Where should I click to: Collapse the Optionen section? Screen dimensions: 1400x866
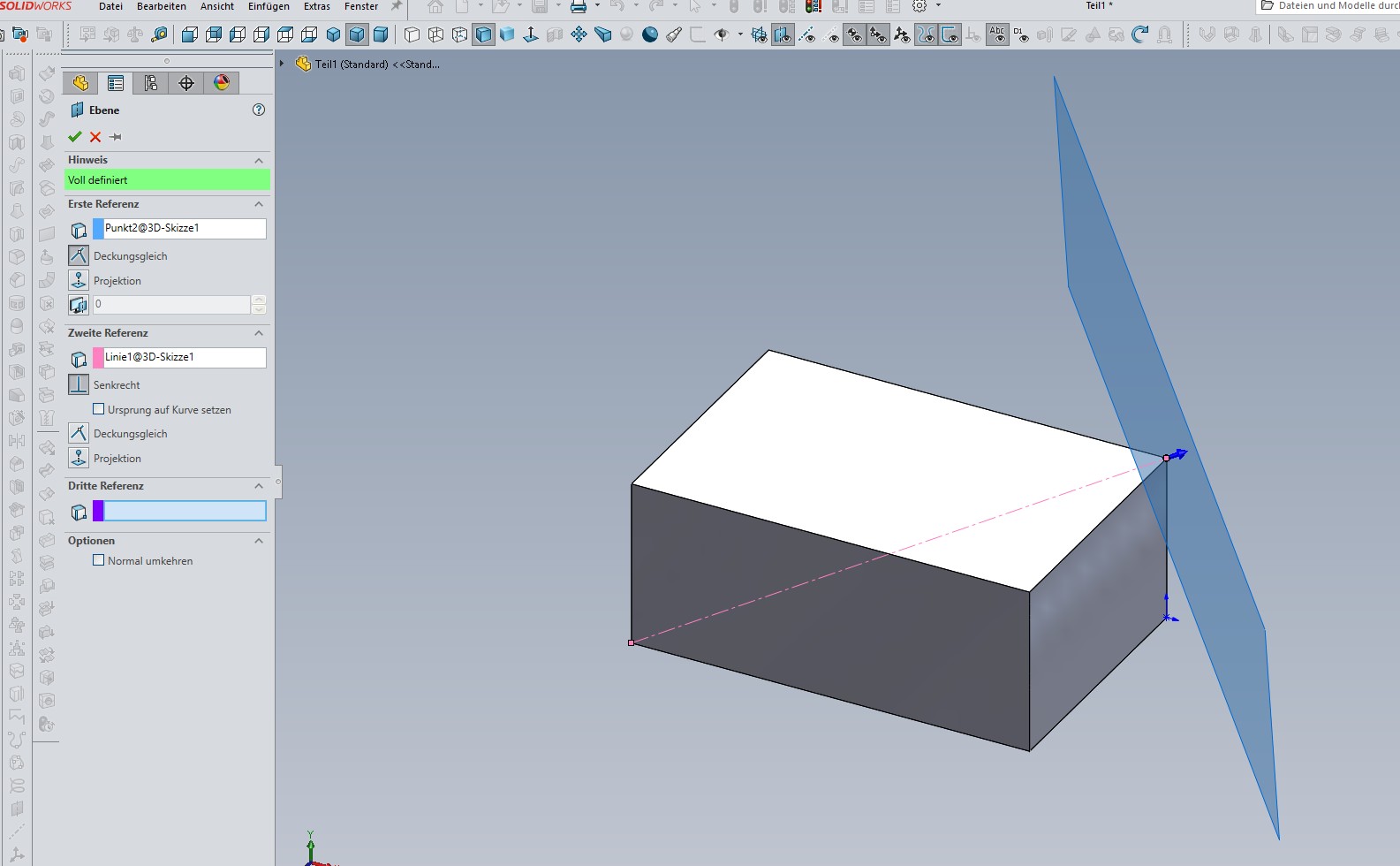pos(259,541)
